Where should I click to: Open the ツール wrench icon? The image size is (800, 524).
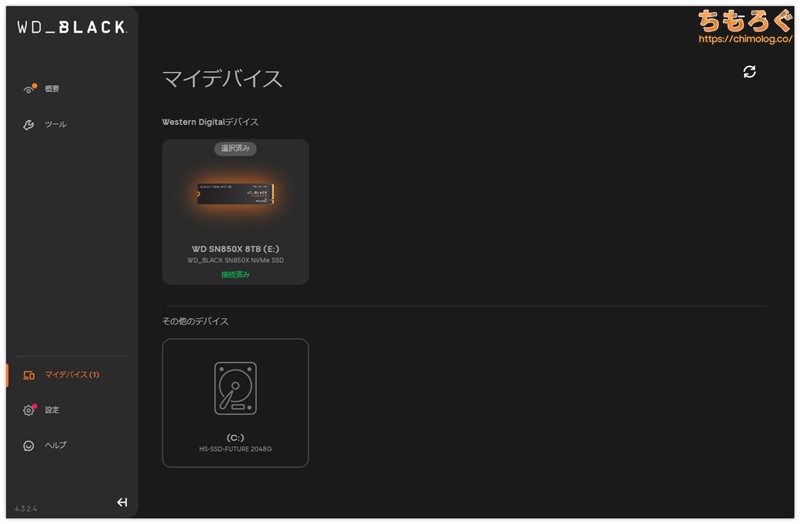coord(29,124)
